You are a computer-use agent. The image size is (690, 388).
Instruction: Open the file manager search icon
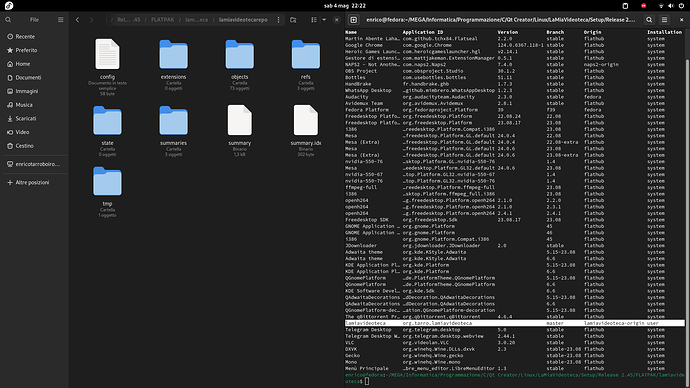(x=8, y=20)
